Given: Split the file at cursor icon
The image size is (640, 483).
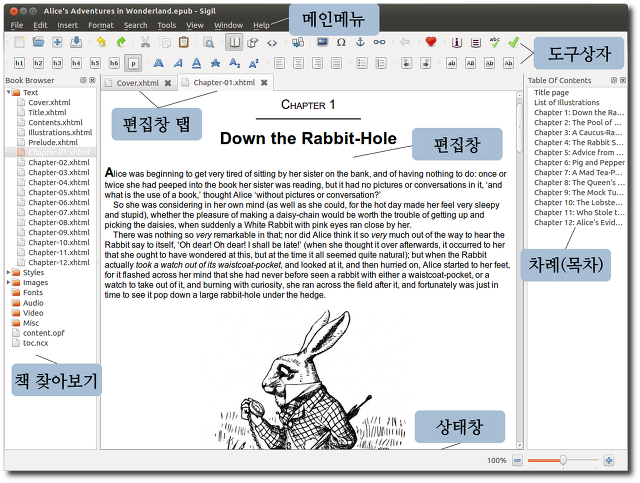Looking at the screenshot, I should coord(298,42).
